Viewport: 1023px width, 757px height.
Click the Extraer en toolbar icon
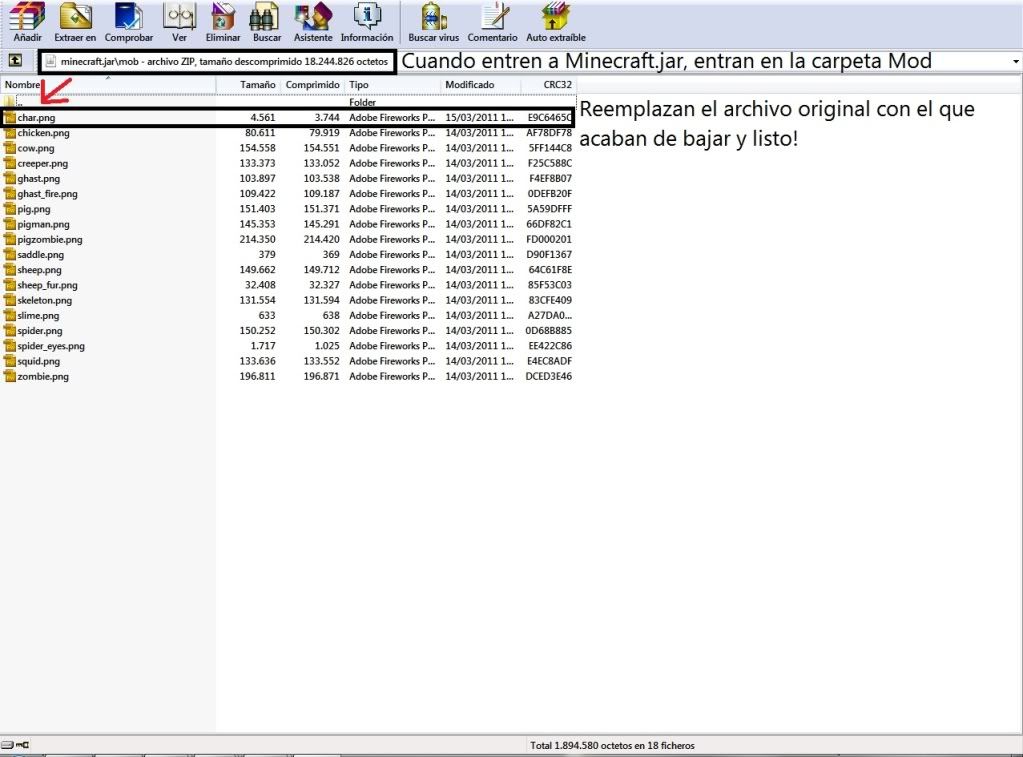click(x=75, y=22)
